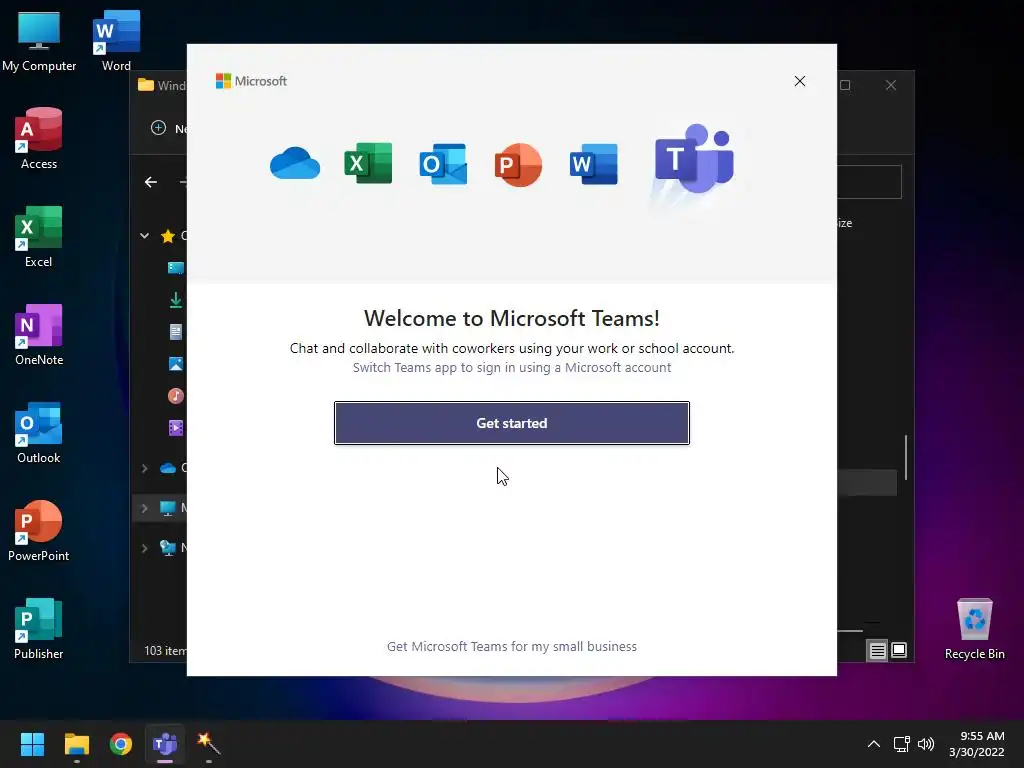Click the Teams icon in the taskbar

click(165, 744)
